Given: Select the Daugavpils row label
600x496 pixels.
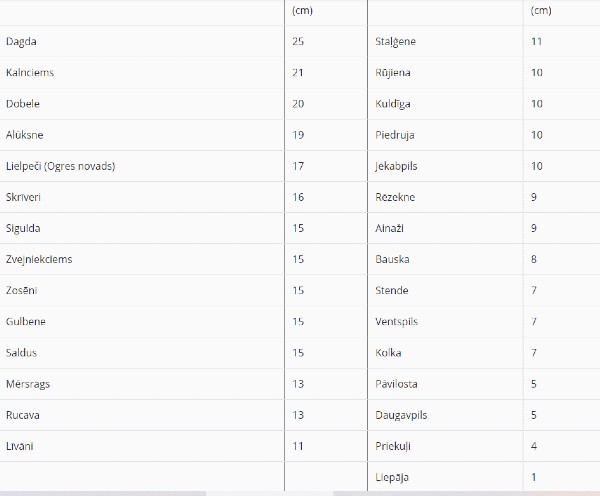Looking at the screenshot, I should [x=401, y=415].
